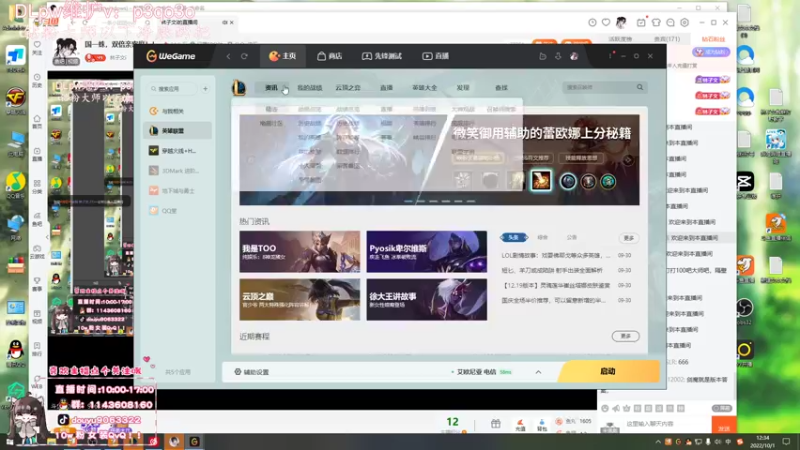The height and width of the screenshot is (450, 800).
Task: Open the Windows notification center
Action: pyautogui.click(x=787, y=441)
